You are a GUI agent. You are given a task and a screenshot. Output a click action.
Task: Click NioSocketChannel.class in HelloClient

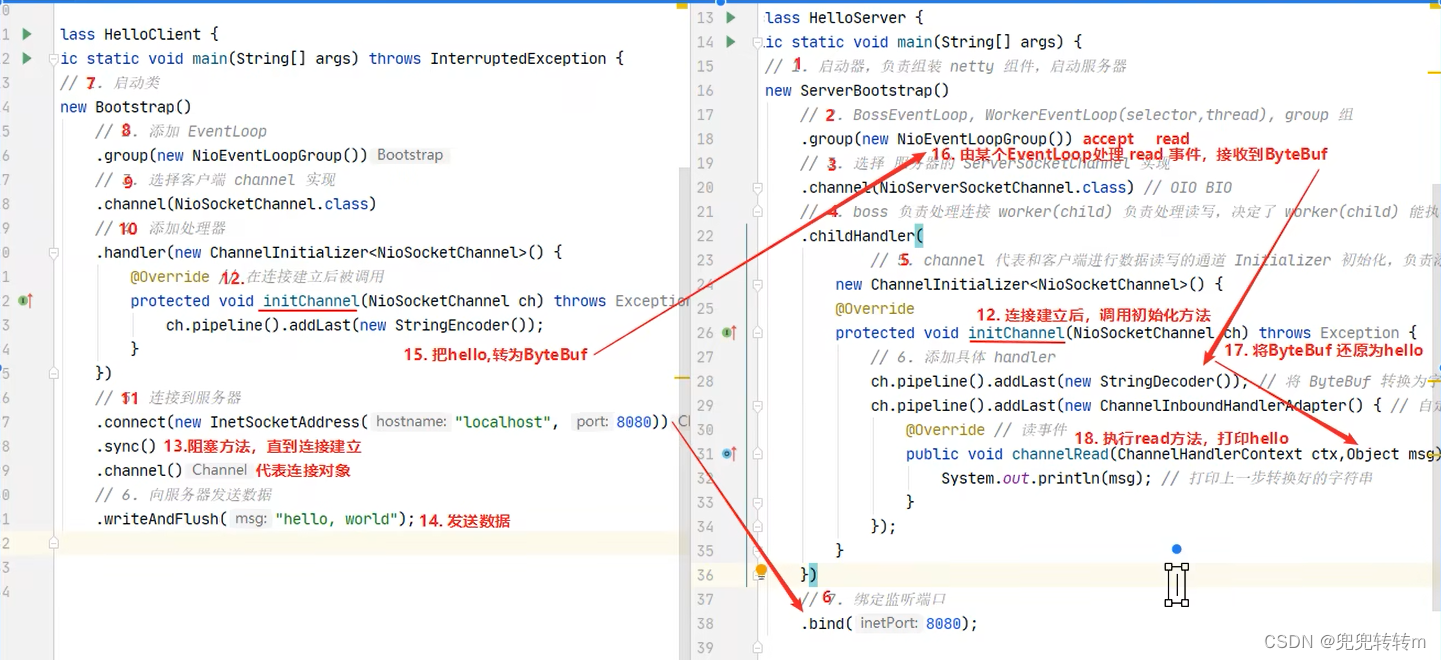pyautogui.click(x=271, y=204)
